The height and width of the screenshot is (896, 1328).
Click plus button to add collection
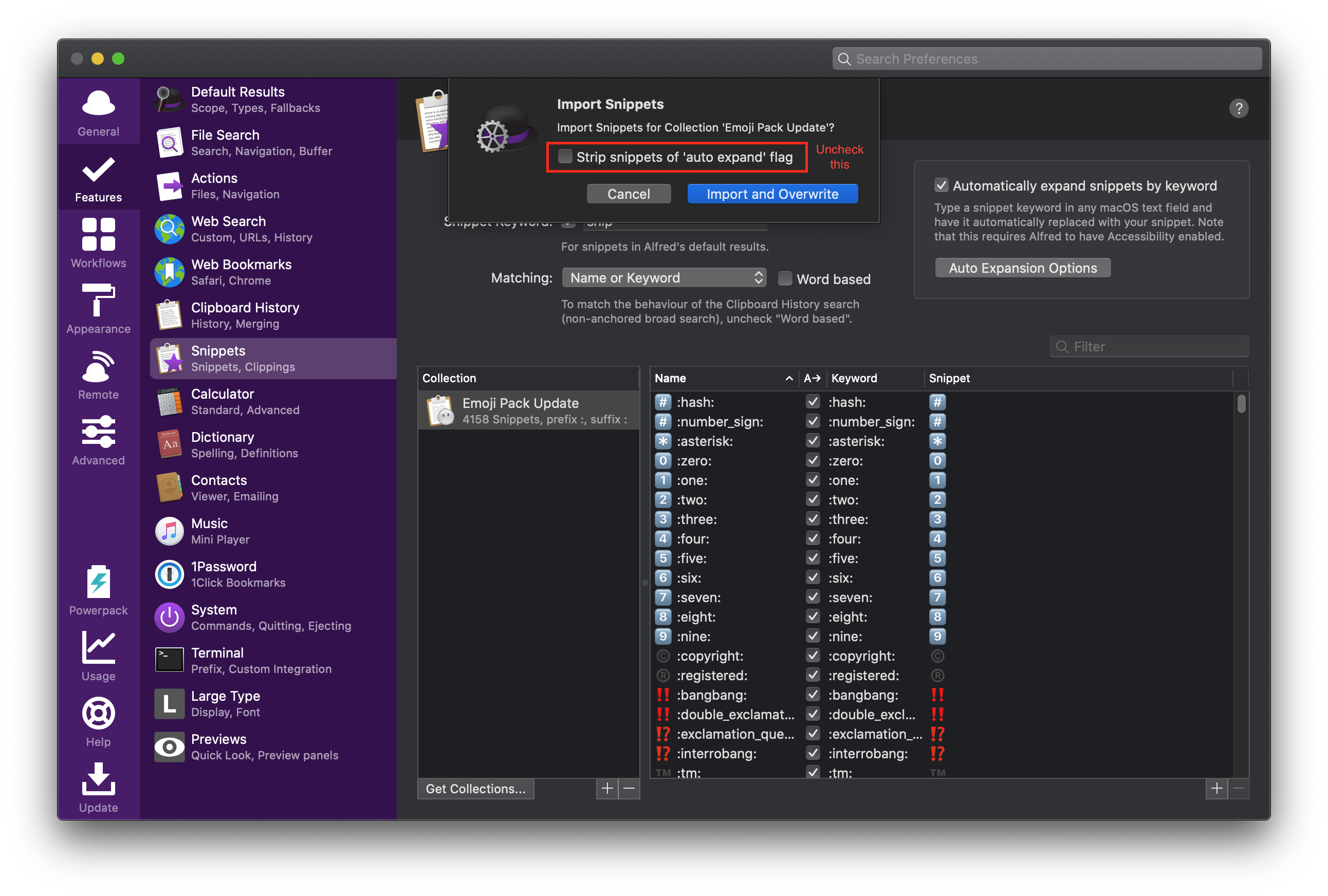point(607,789)
